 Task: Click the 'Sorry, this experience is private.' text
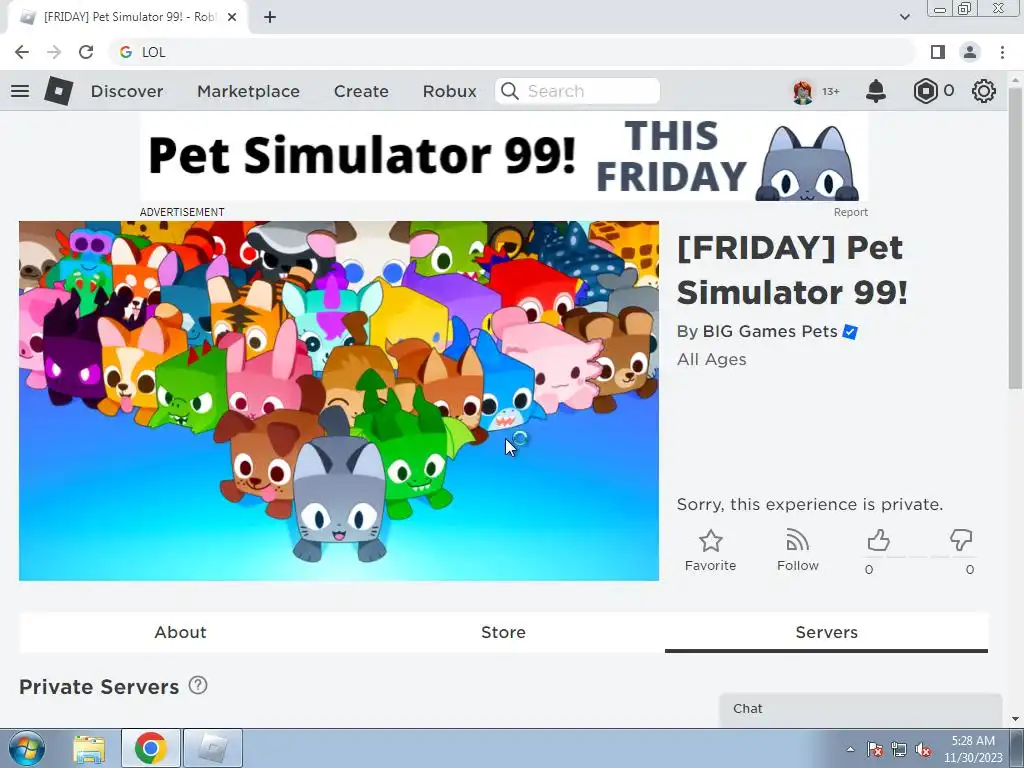click(810, 504)
